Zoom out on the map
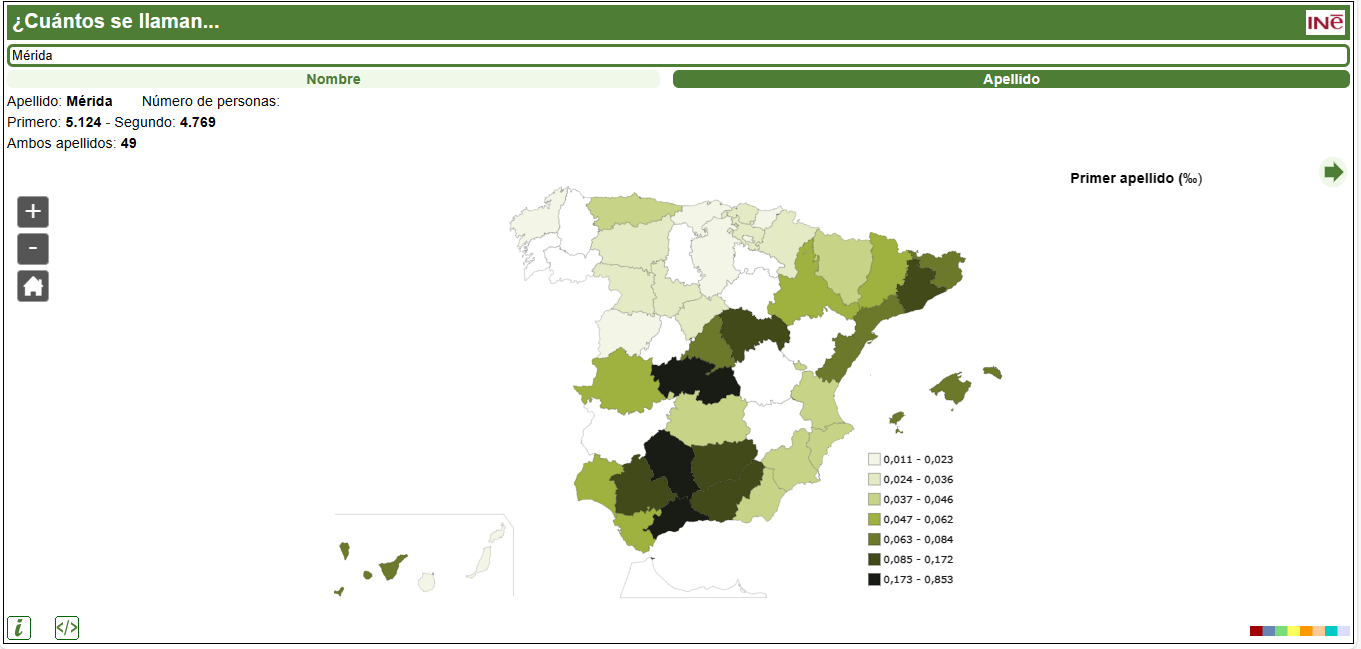 [33, 249]
